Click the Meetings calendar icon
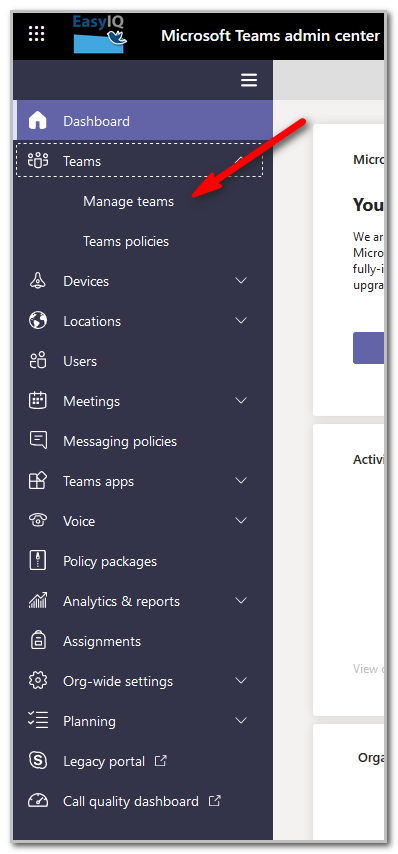The height and width of the screenshot is (854, 398). (38, 401)
